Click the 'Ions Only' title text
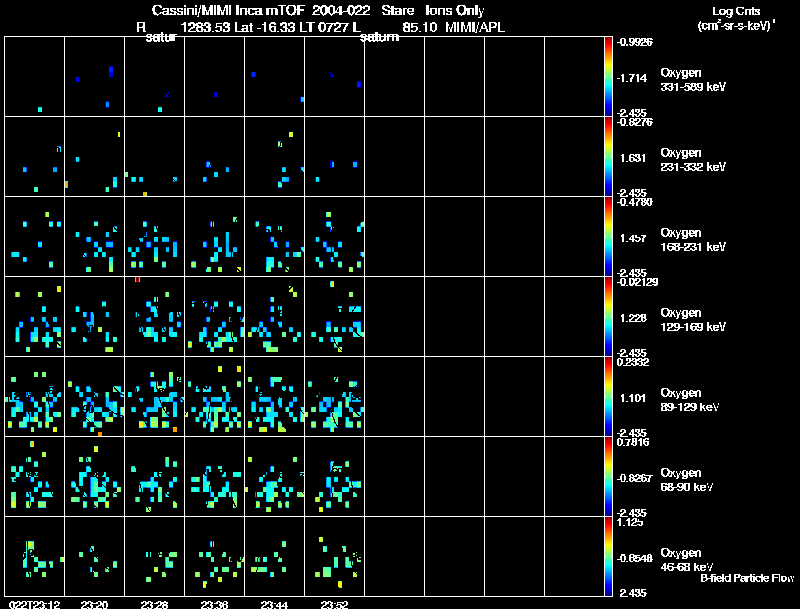This screenshot has height=609, width=800. pyautogui.click(x=455, y=10)
